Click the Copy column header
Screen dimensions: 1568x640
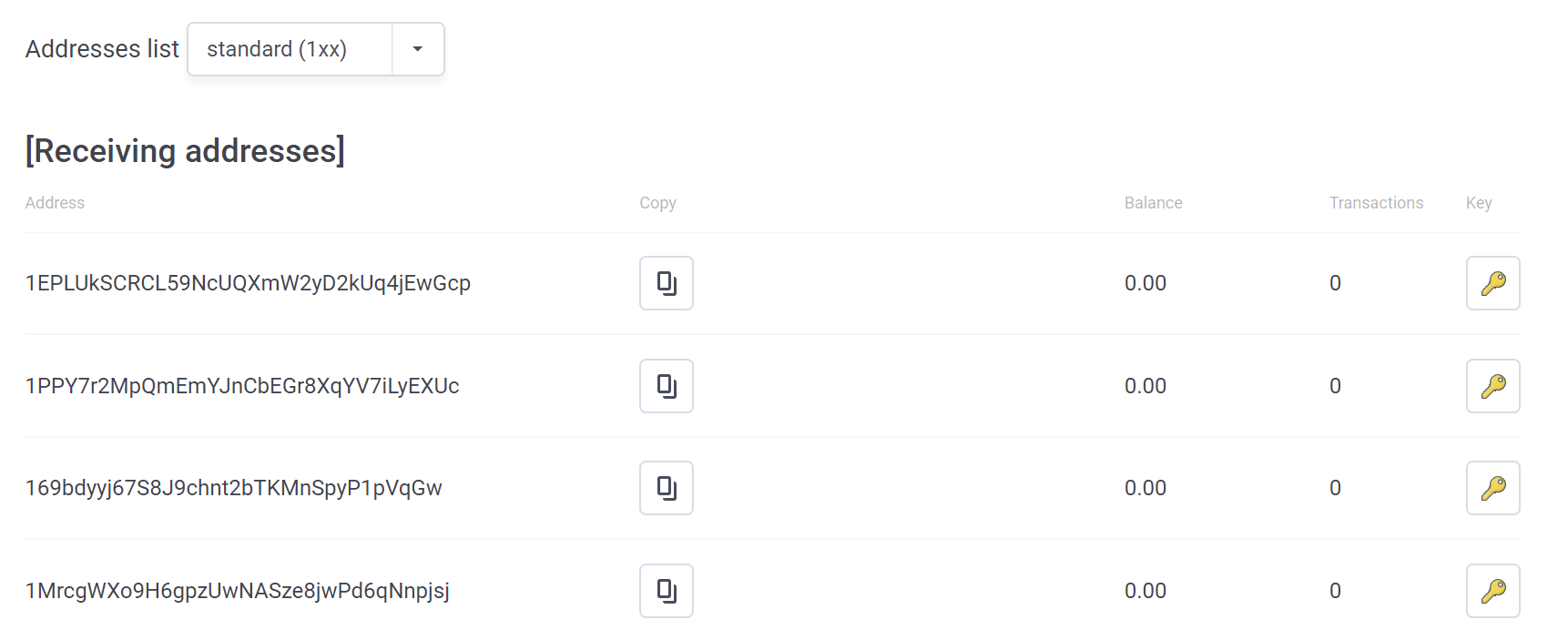click(657, 203)
